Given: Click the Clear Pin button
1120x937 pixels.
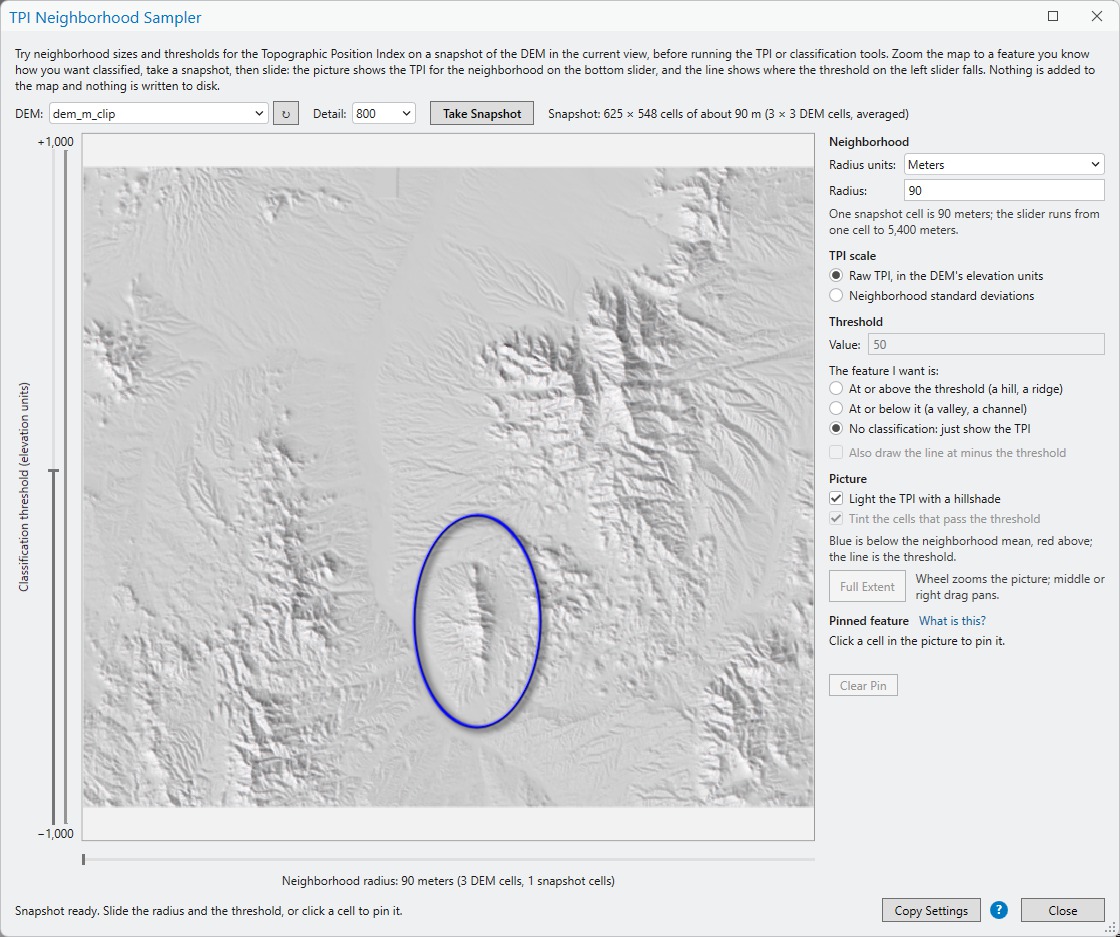Looking at the screenshot, I should pyautogui.click(x=863, y=686).
